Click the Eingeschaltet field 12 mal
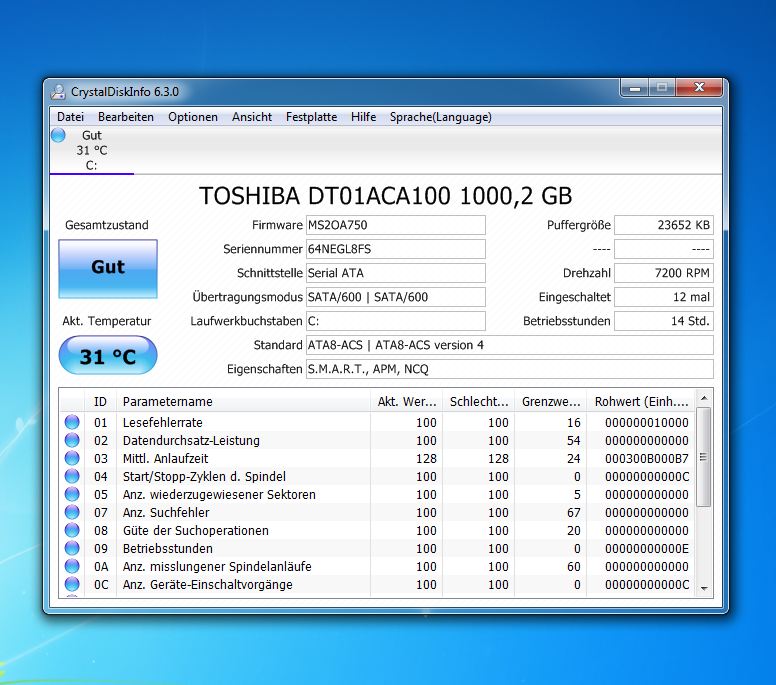 tap(664, 297)
